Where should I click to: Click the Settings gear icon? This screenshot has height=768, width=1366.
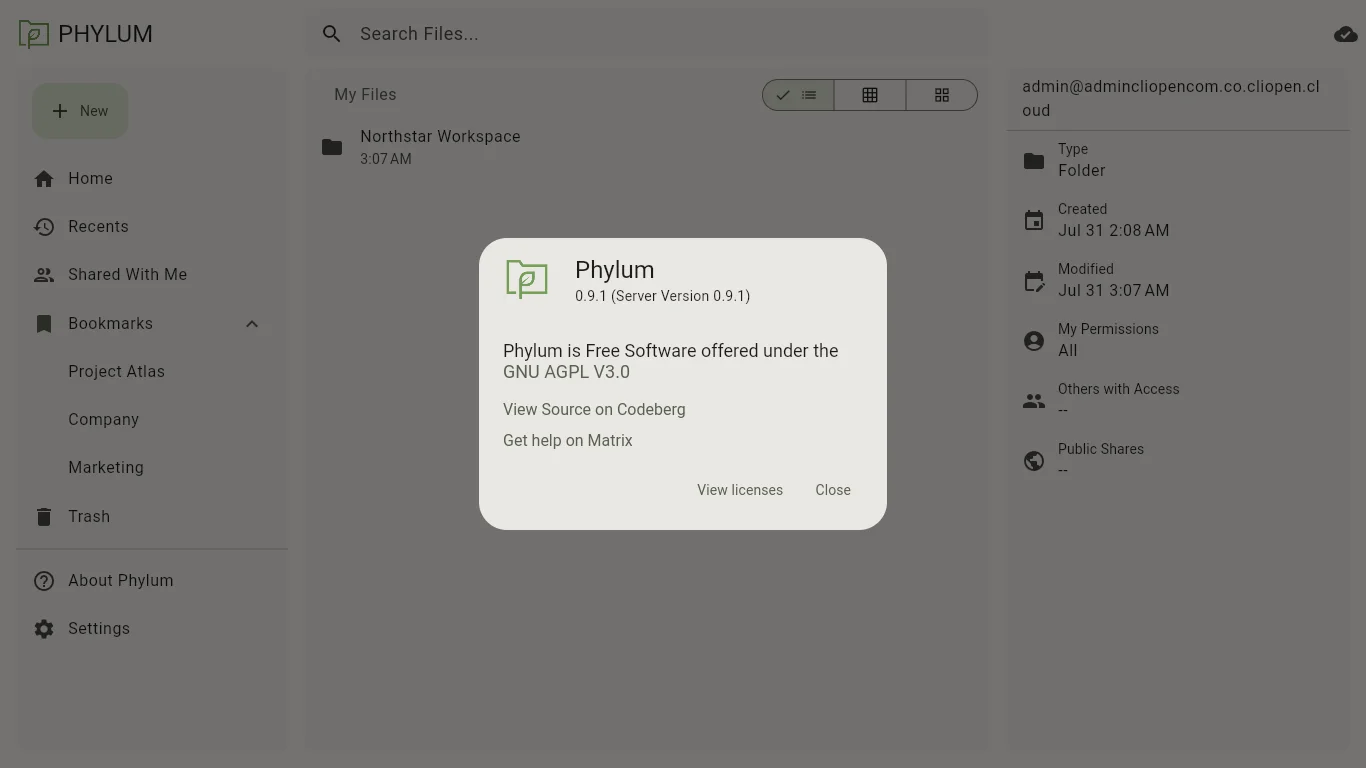tap(44, 629)
